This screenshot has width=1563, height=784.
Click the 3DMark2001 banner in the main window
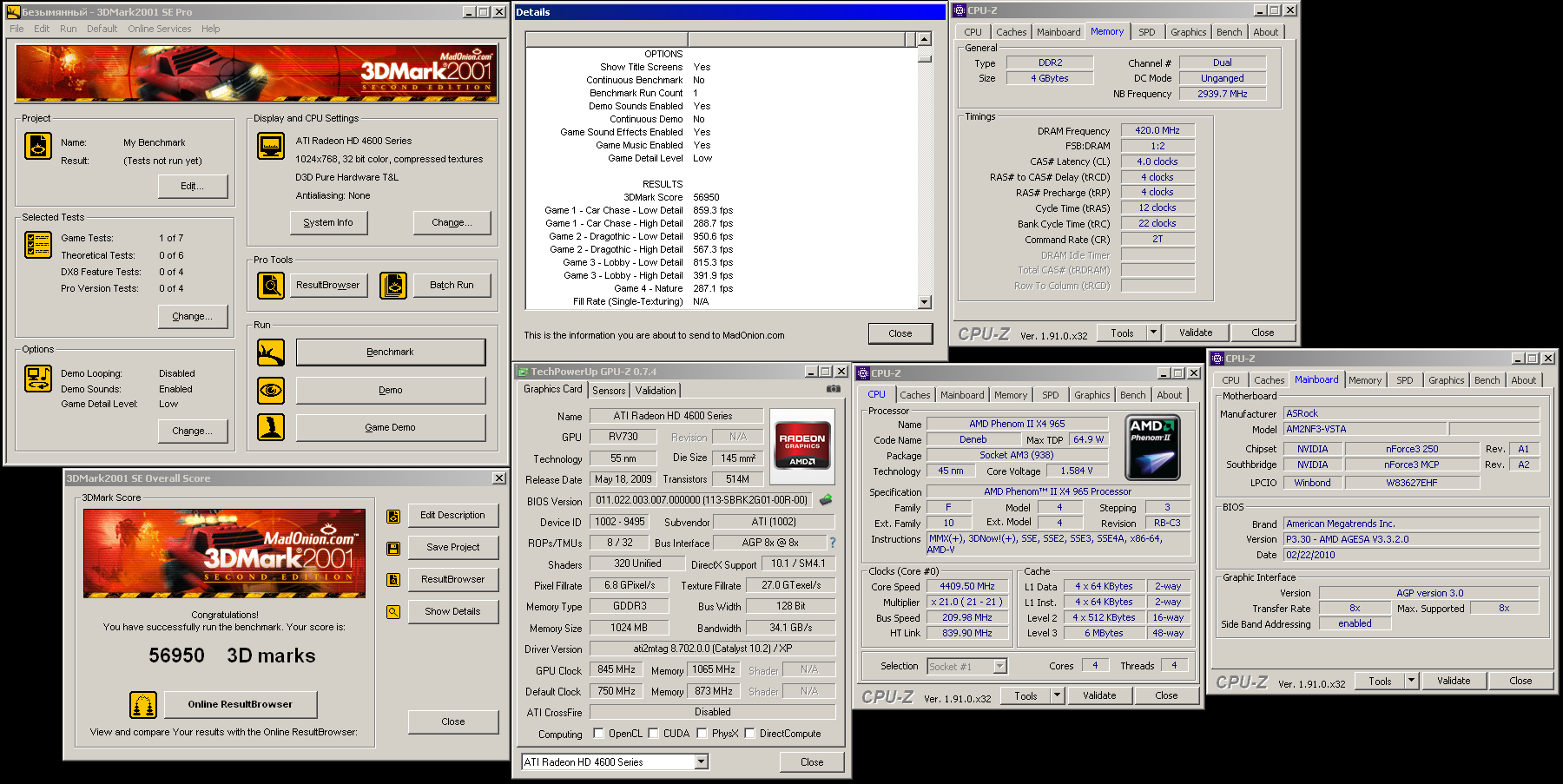click(257, 74)
